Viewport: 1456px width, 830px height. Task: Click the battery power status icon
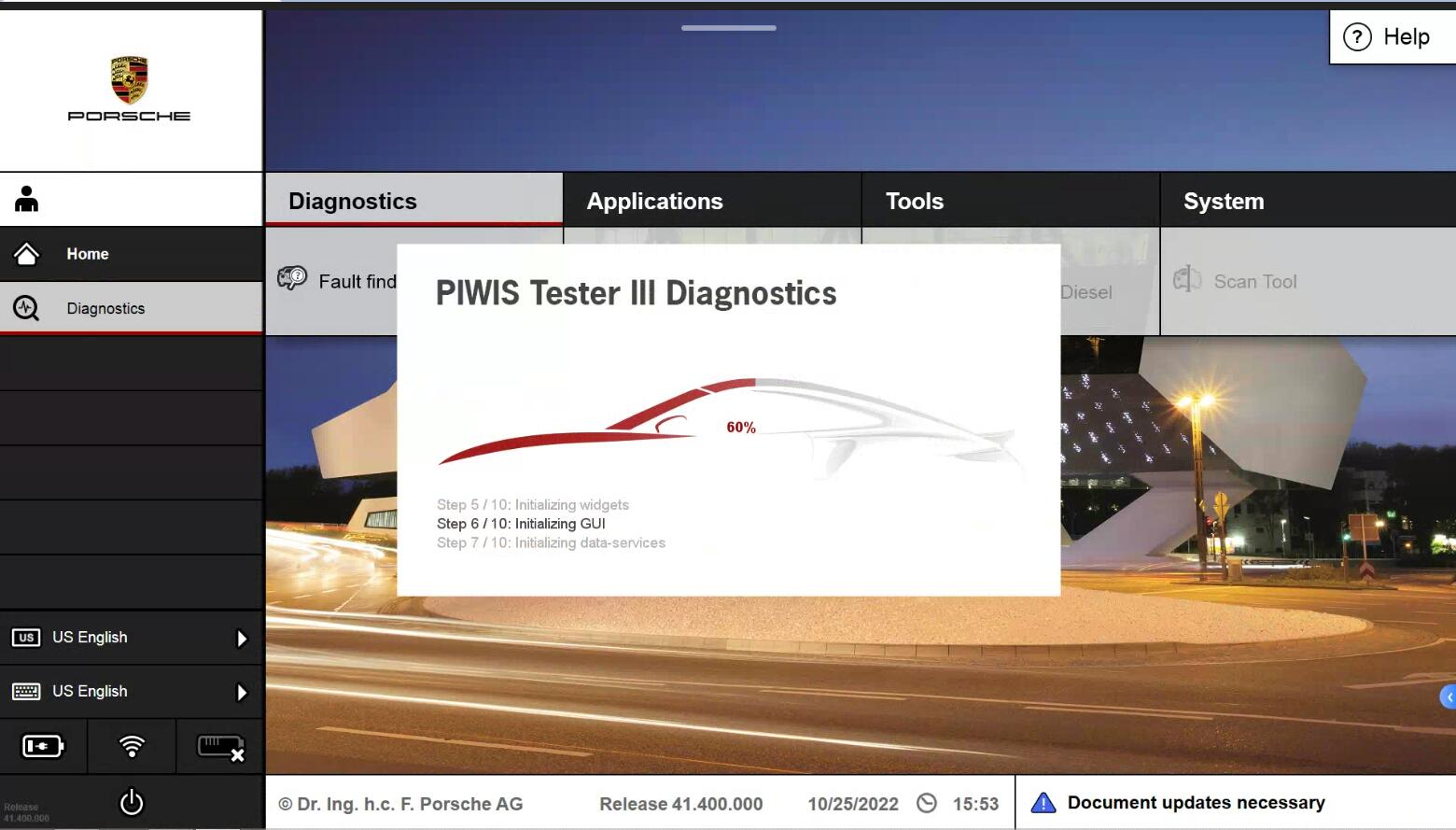[x=43, y=746]
